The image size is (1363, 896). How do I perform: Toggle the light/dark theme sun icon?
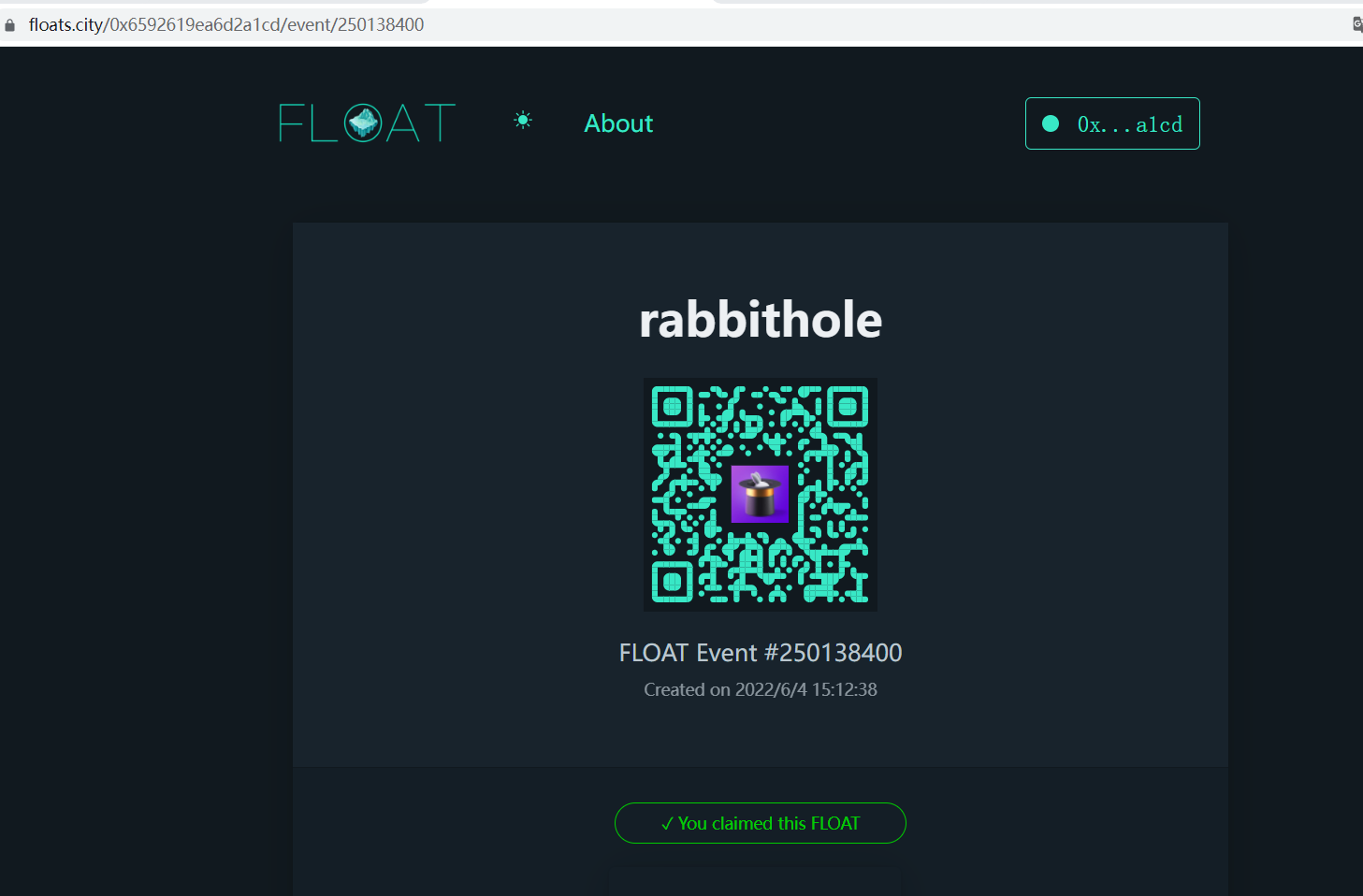coord(523,120)
